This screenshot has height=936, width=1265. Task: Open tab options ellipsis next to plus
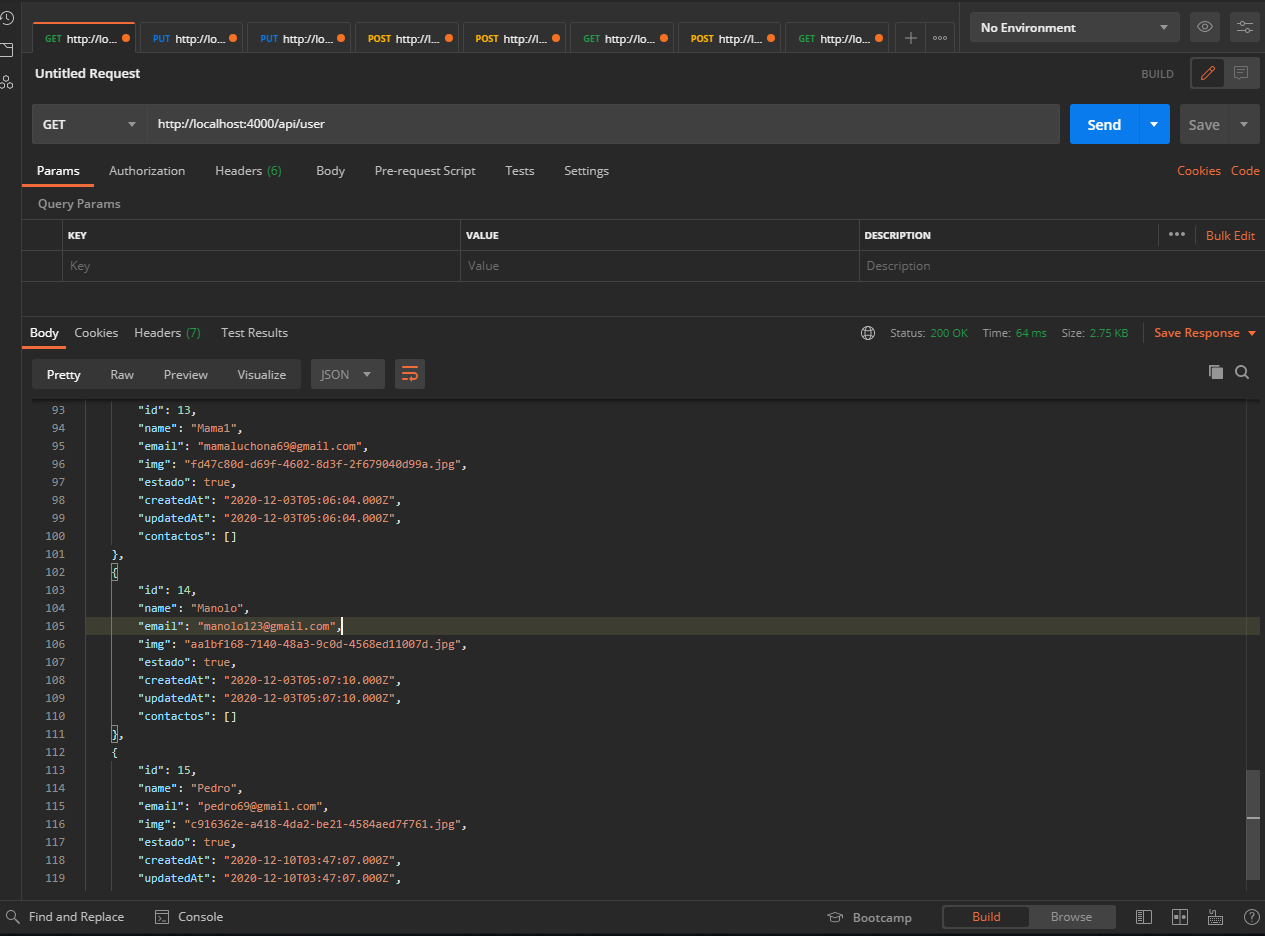point(939,38)
